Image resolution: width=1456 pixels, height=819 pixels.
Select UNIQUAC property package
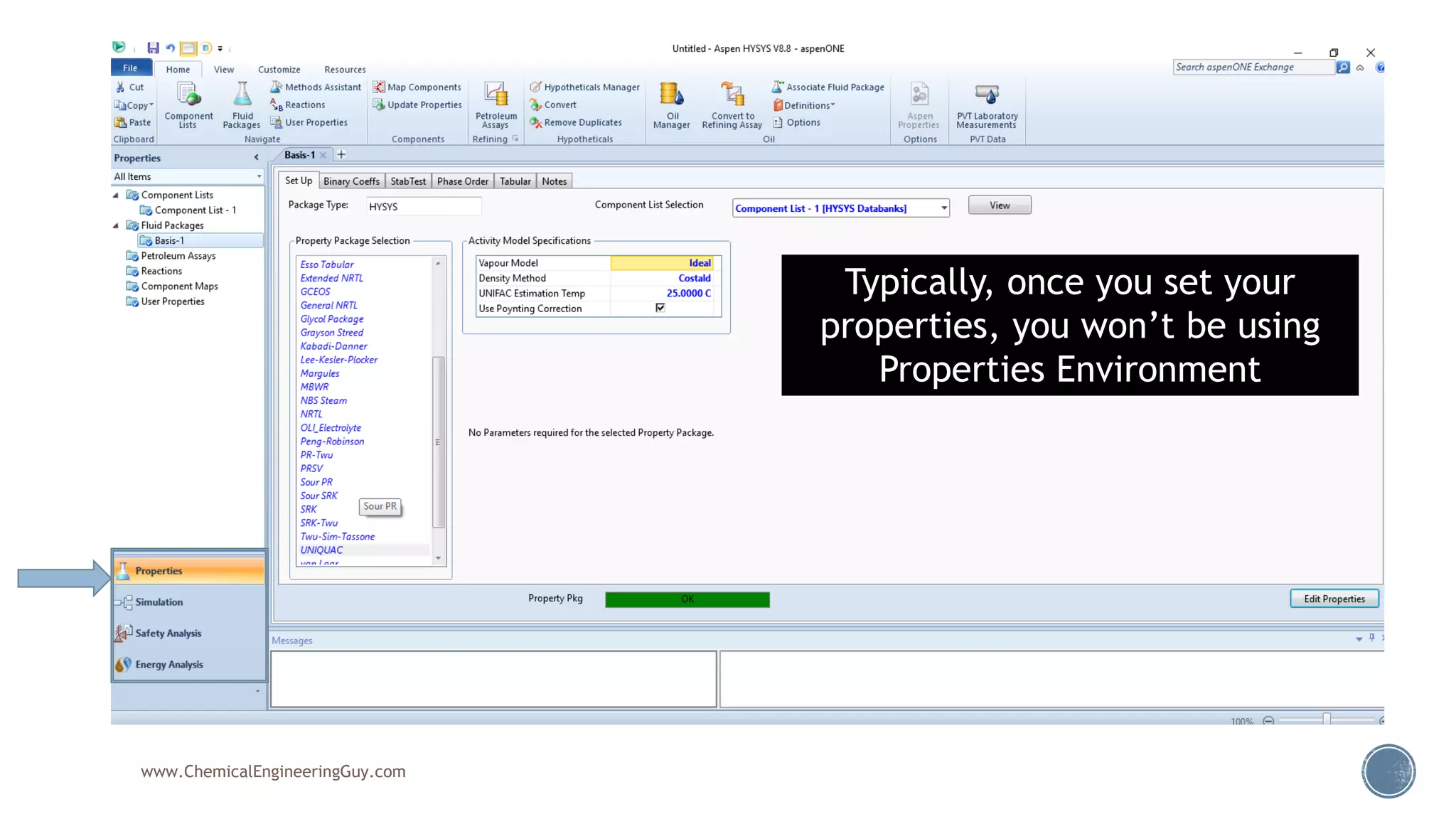pos(321,550)
